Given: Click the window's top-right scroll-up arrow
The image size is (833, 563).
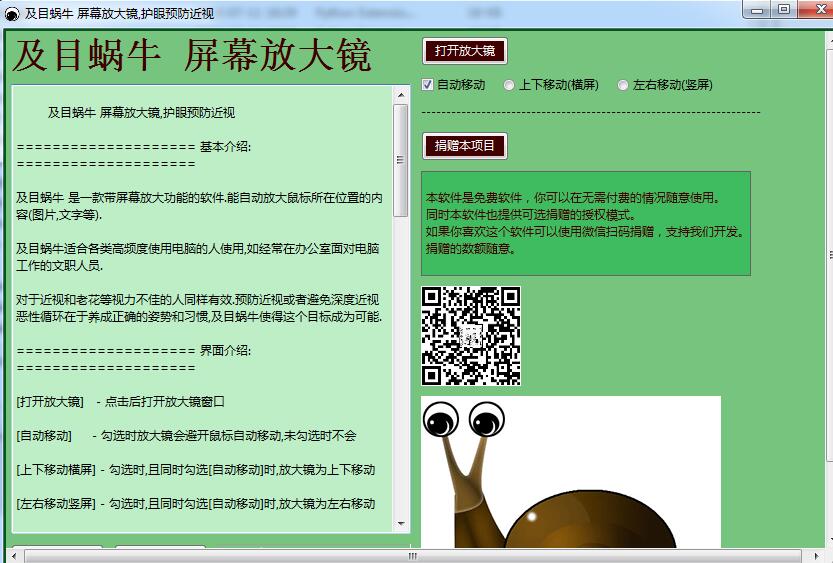Looking at the screenshot, I should pyautogui.click(x=829, y=40).
